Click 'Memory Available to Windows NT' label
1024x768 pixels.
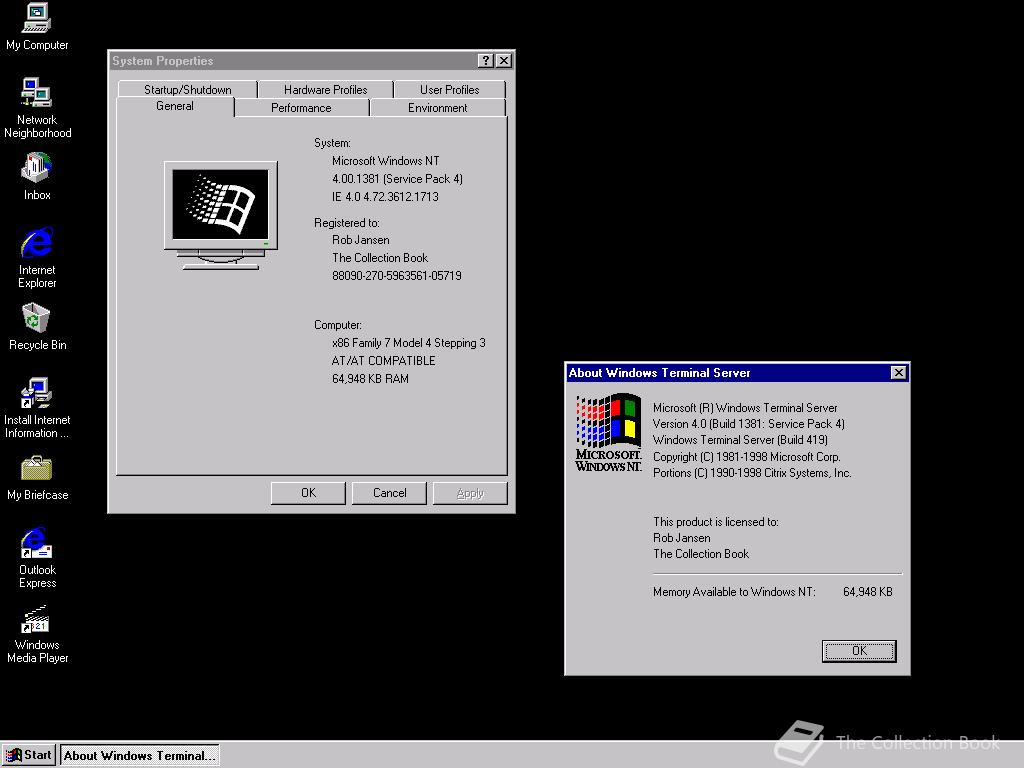pyautogui.click(x=734, y=592)
